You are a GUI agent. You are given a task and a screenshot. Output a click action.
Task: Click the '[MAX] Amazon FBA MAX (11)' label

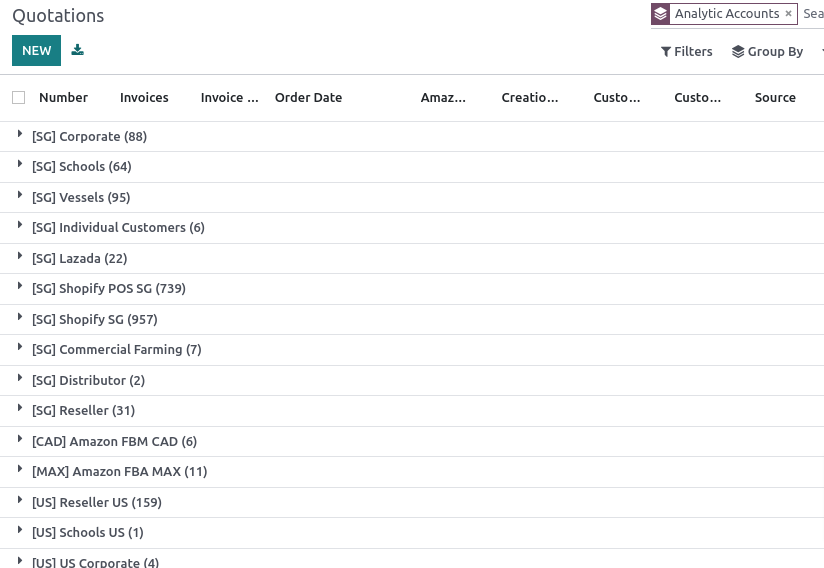coord(119,471)
